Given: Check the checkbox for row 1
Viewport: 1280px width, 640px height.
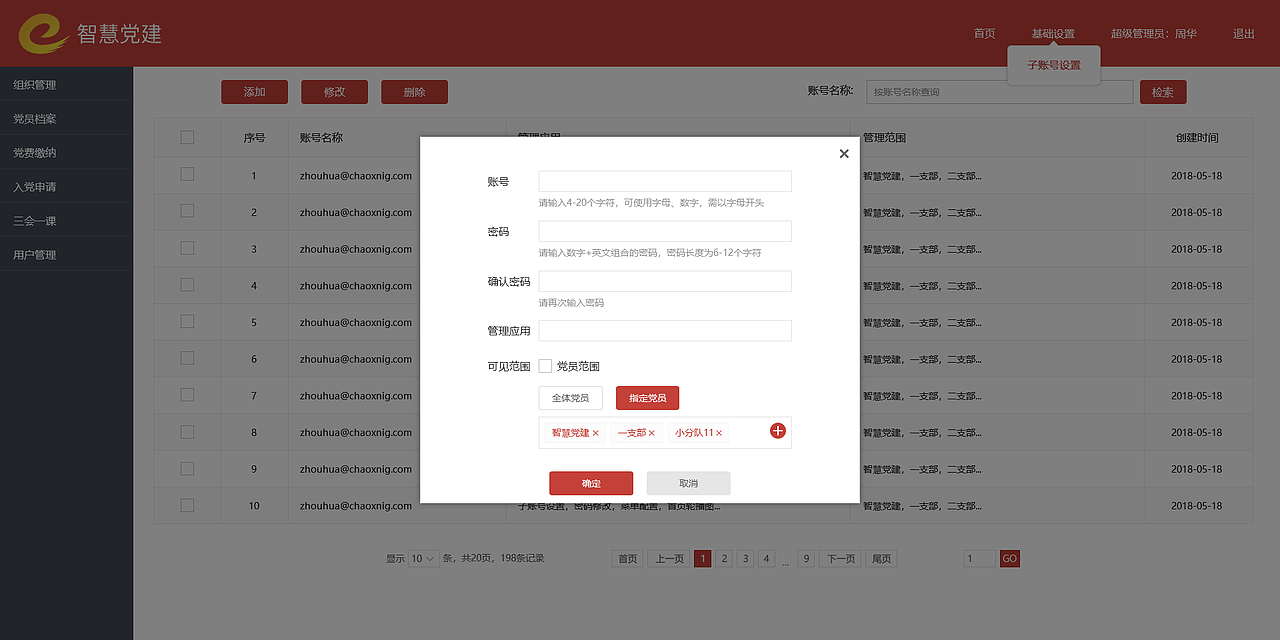Looking at the screenshot, I should click(x=187, y=175).
